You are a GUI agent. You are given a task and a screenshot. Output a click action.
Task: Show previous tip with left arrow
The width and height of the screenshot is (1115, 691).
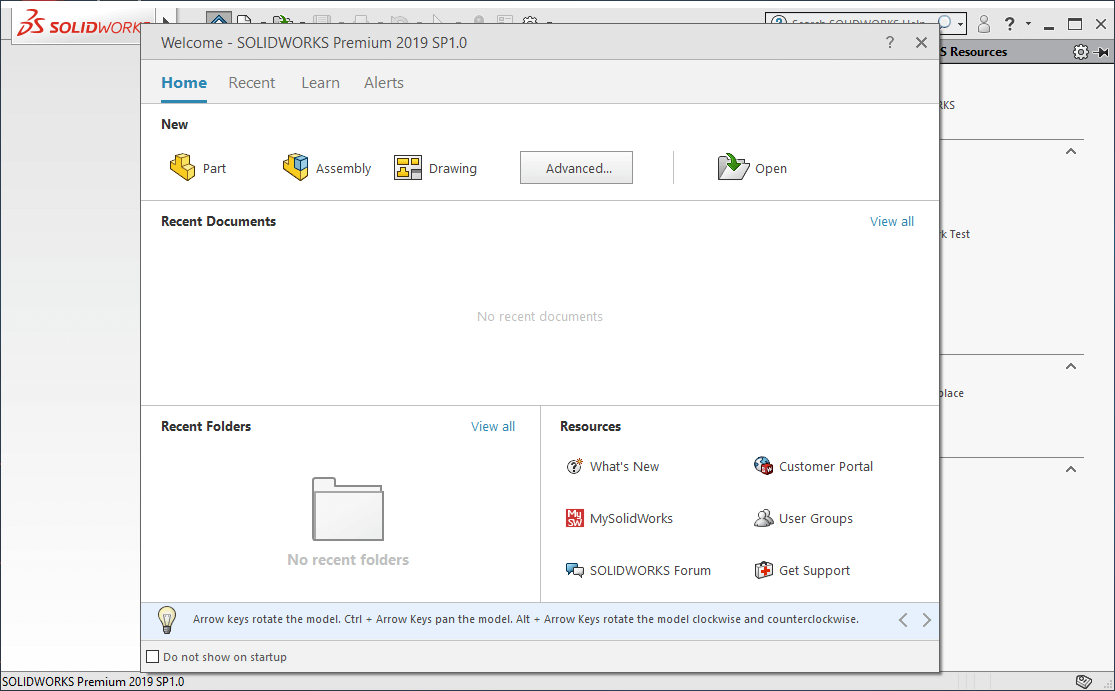[x=903, y=620]
